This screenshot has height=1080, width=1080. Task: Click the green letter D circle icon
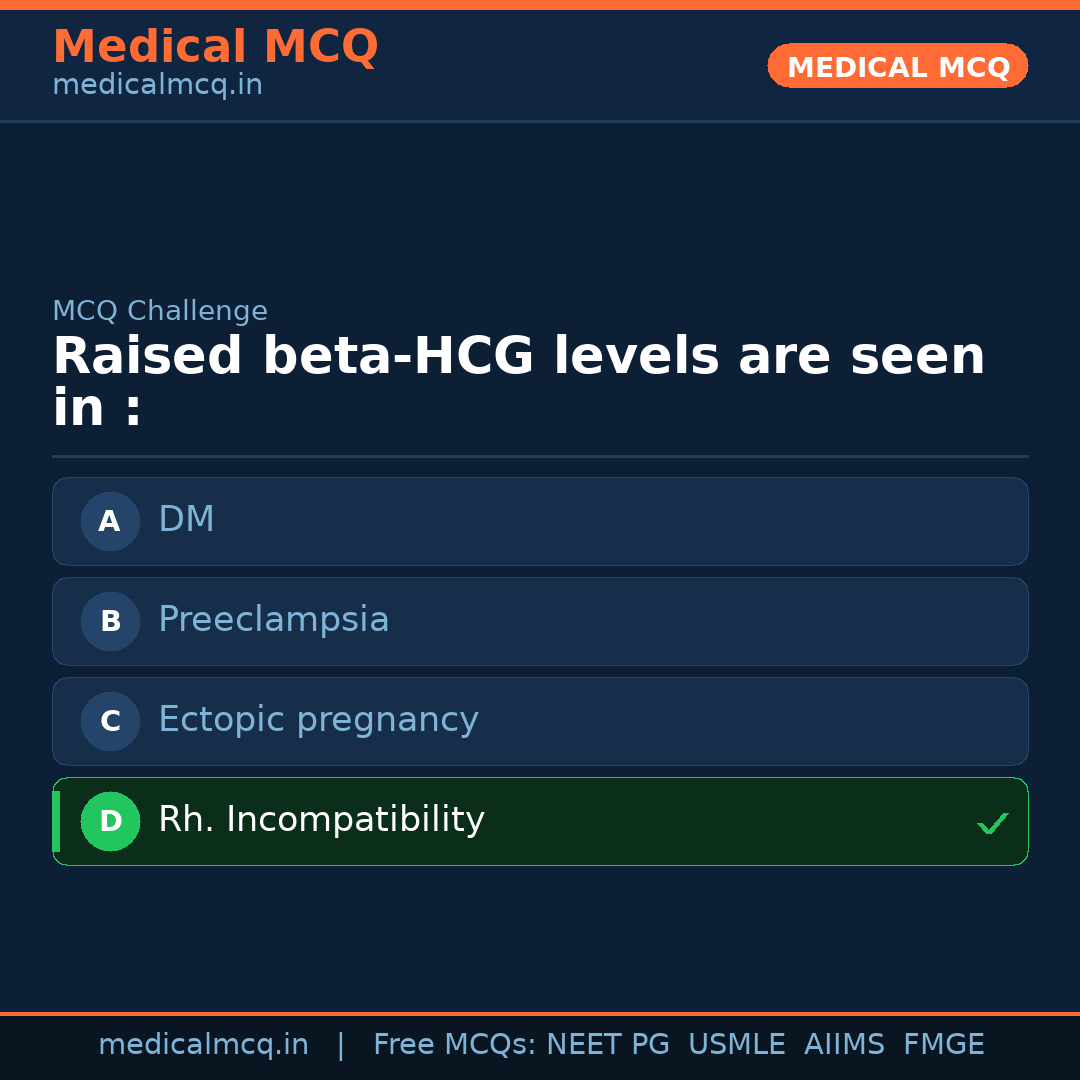point(110,821)
